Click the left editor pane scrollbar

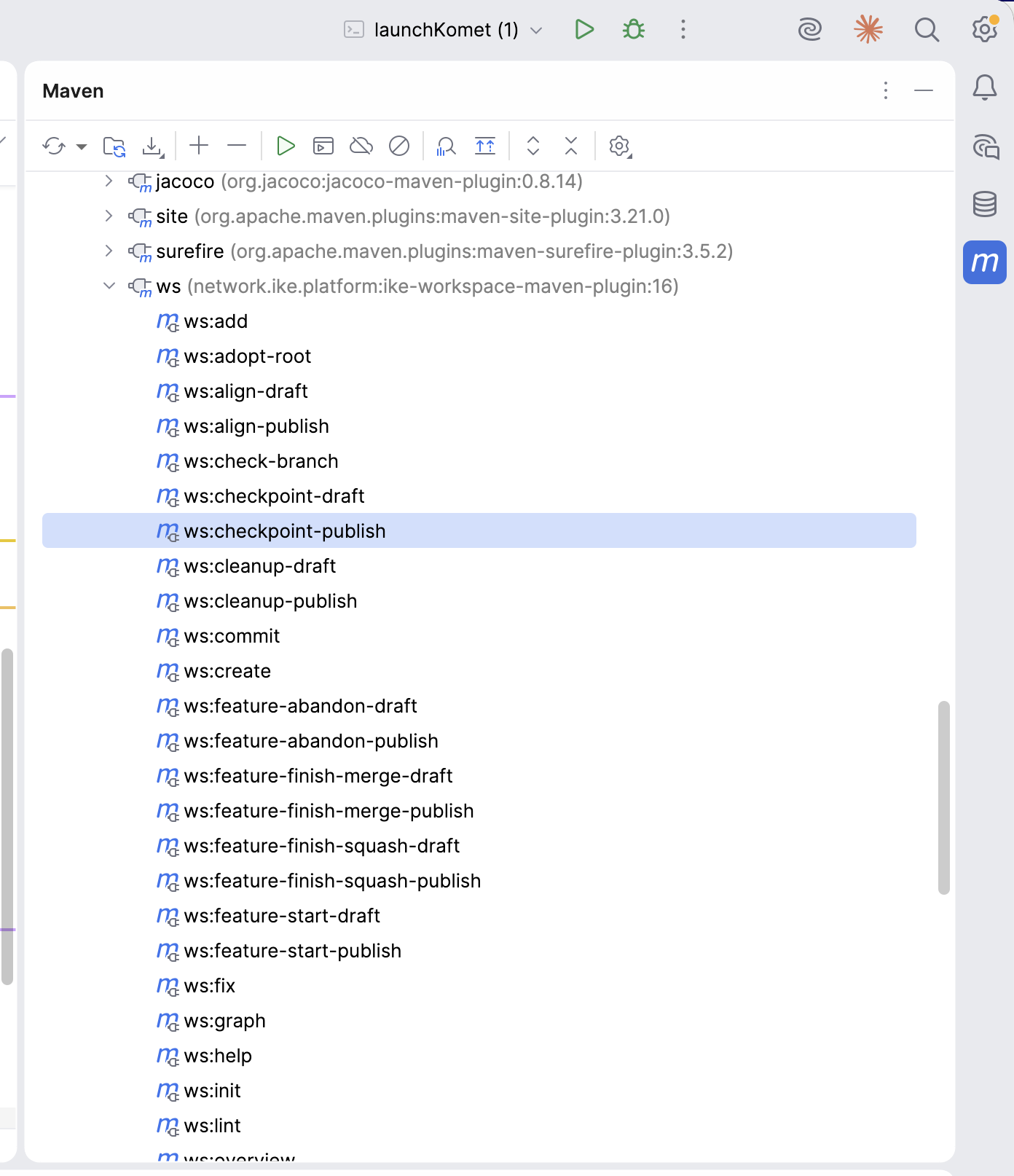(x=7, y=816)
